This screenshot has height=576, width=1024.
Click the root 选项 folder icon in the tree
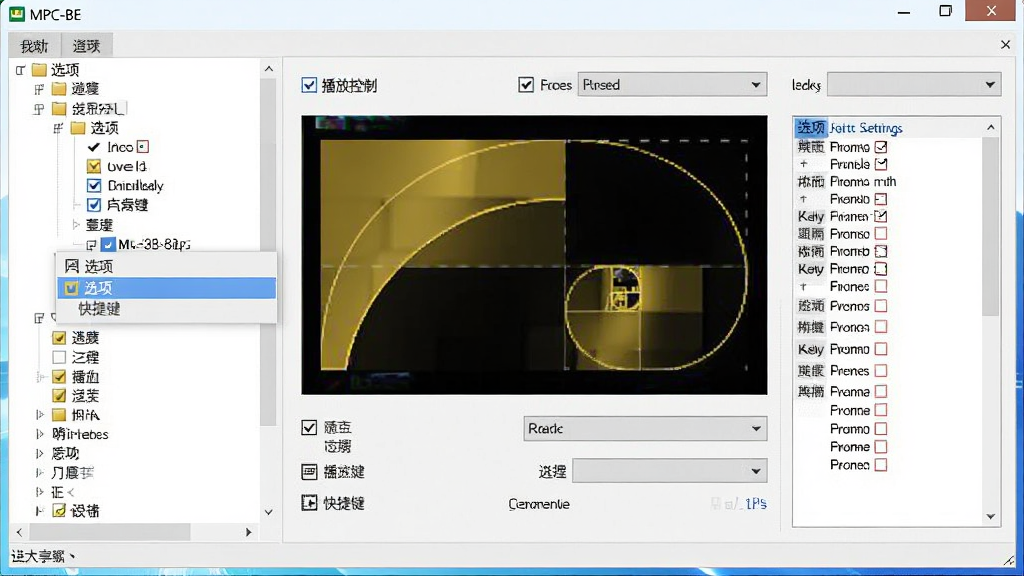click(x=39, y=70)
